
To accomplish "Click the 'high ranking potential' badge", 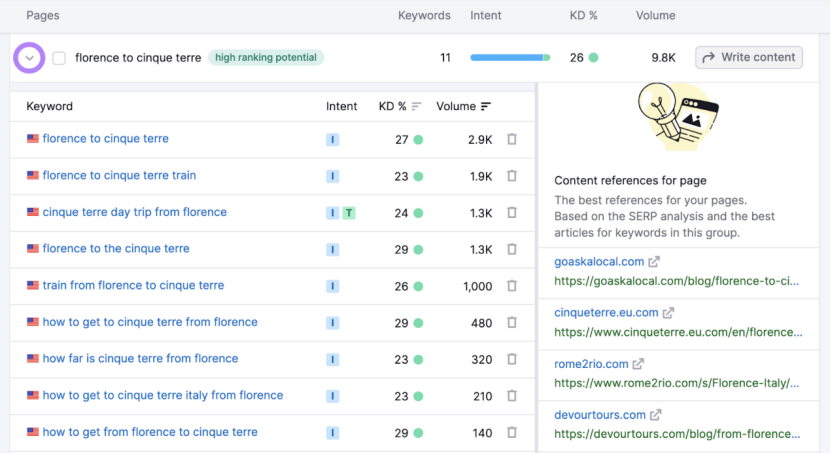I will (x=266, y=58).
